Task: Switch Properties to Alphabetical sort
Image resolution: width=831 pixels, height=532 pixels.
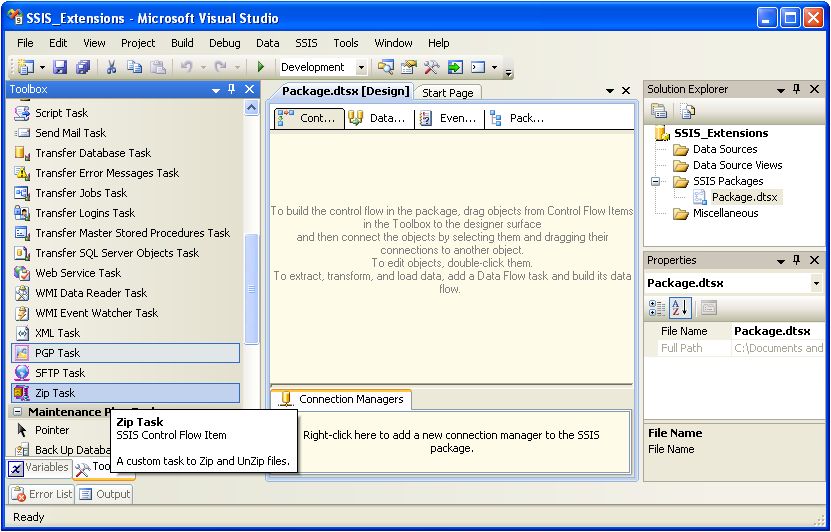Action: (x=680, y=308)
